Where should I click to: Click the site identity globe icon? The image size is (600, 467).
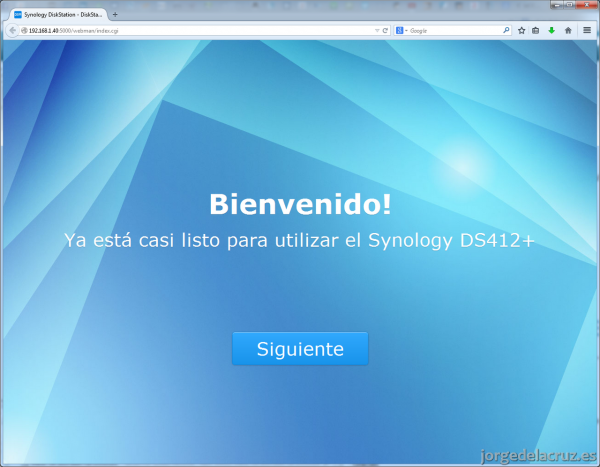[x=24, y=31]
